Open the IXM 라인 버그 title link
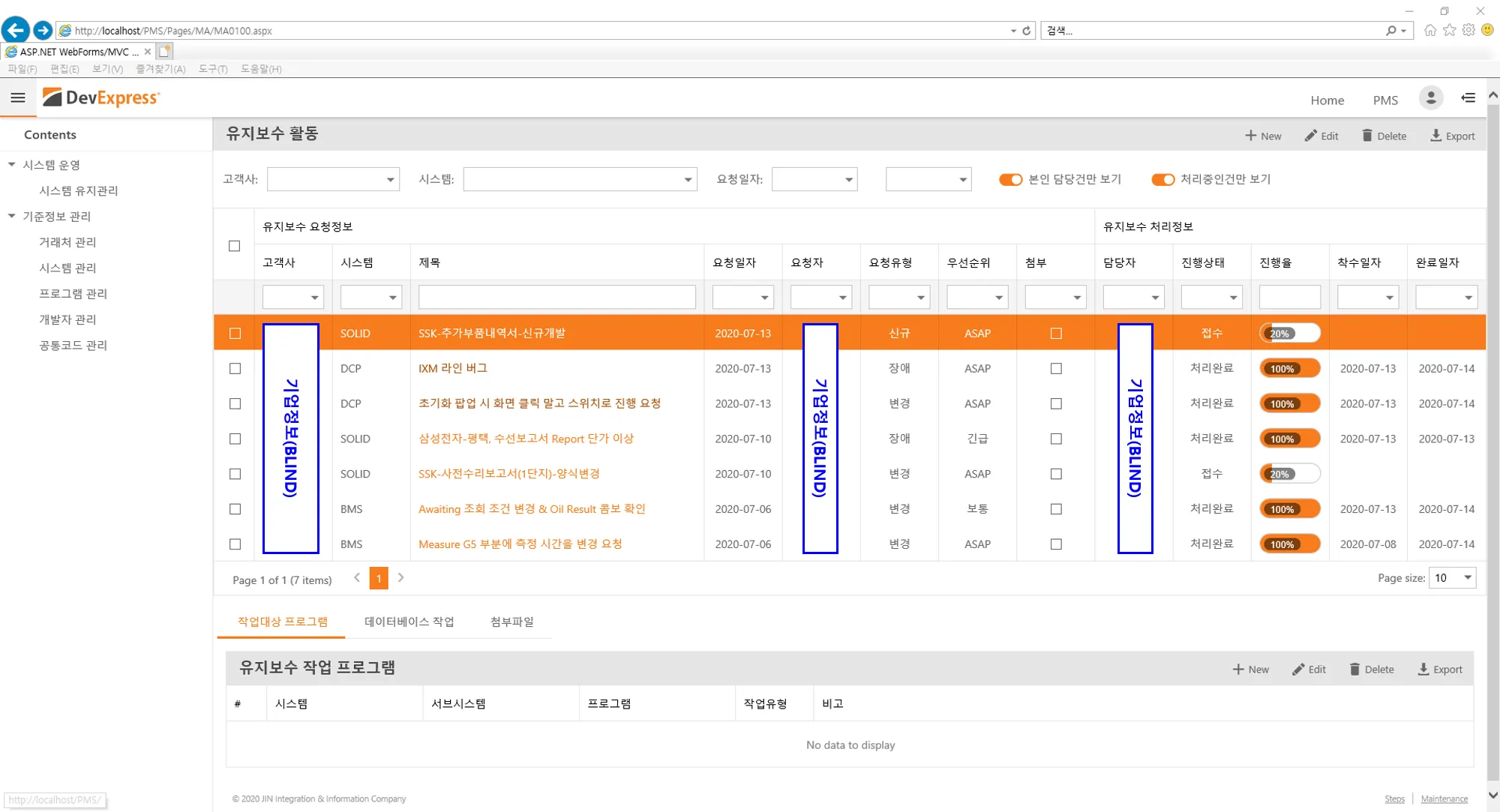 click(x=453, y=368)
